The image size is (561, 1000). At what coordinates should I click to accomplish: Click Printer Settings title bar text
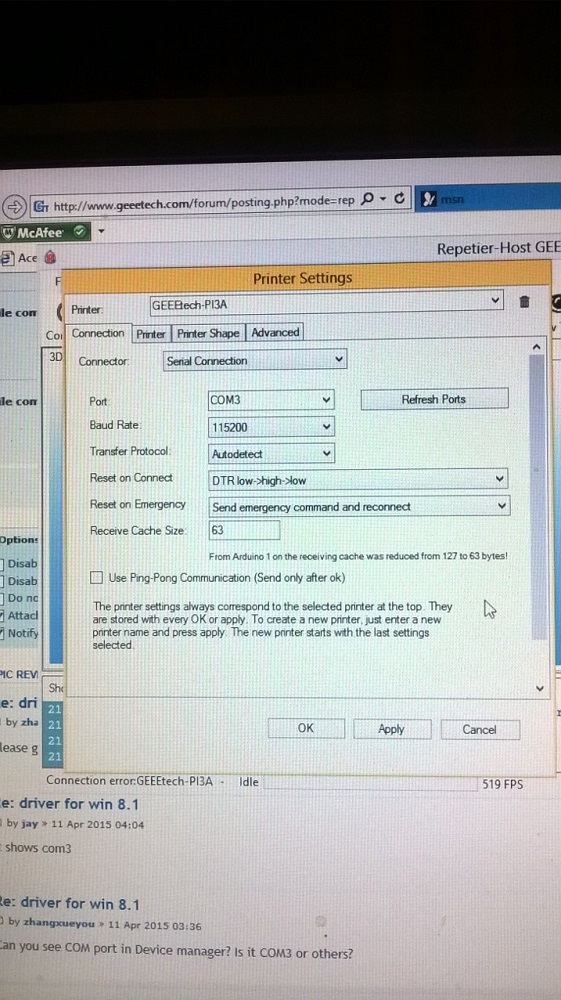302,278
